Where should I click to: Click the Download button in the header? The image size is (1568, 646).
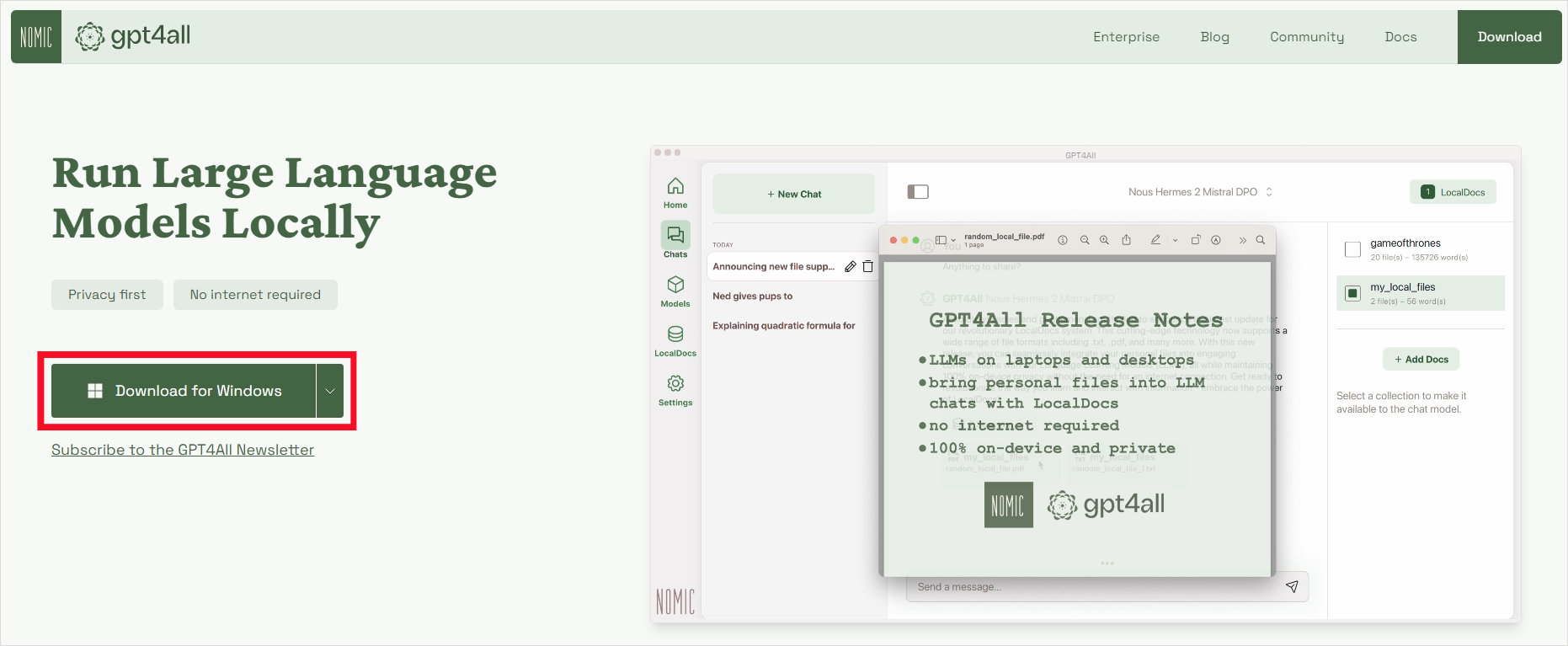point(1509,37)
